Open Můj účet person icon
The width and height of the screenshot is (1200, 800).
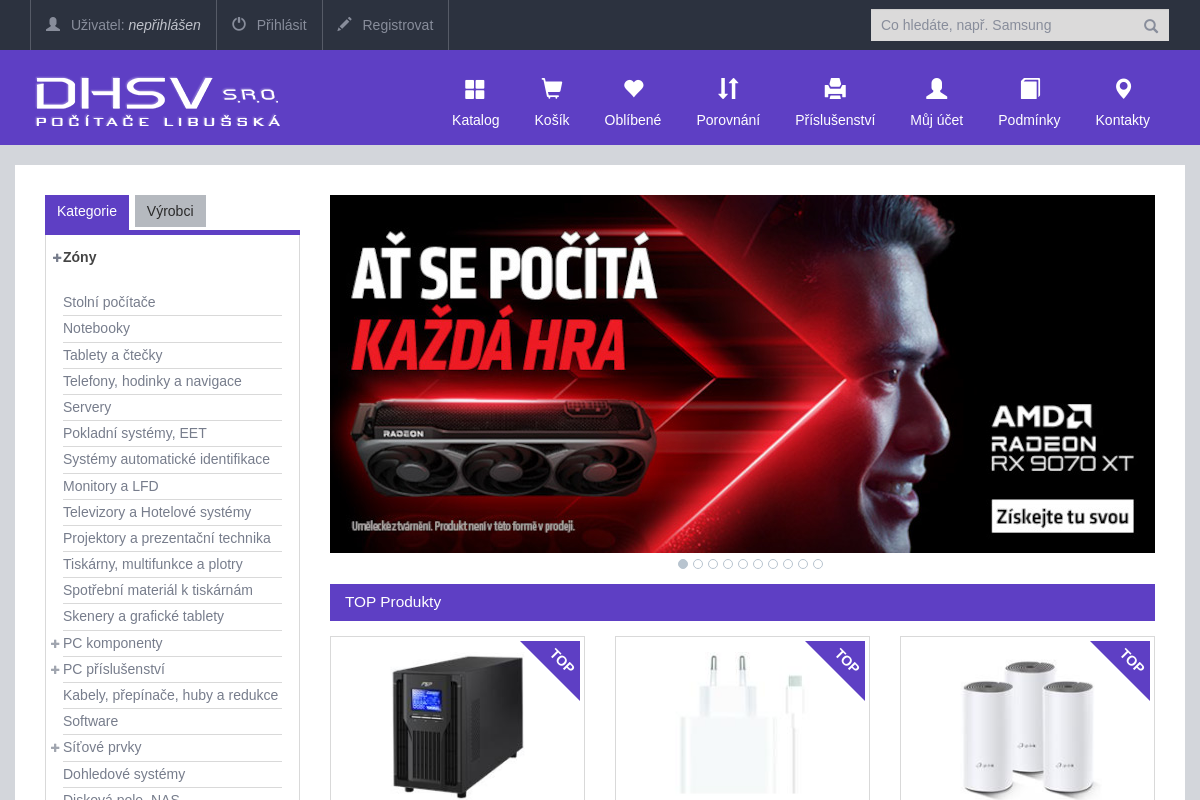pyautogui.click(x=936, y=89)
